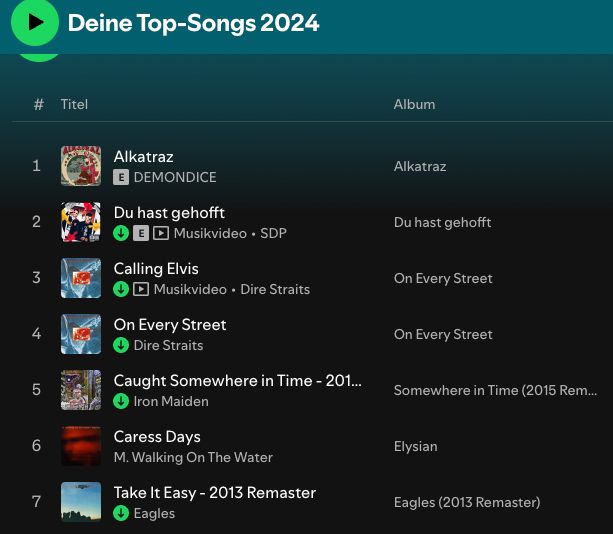Click track number 3
613x534 pixels.
[36, 278]
